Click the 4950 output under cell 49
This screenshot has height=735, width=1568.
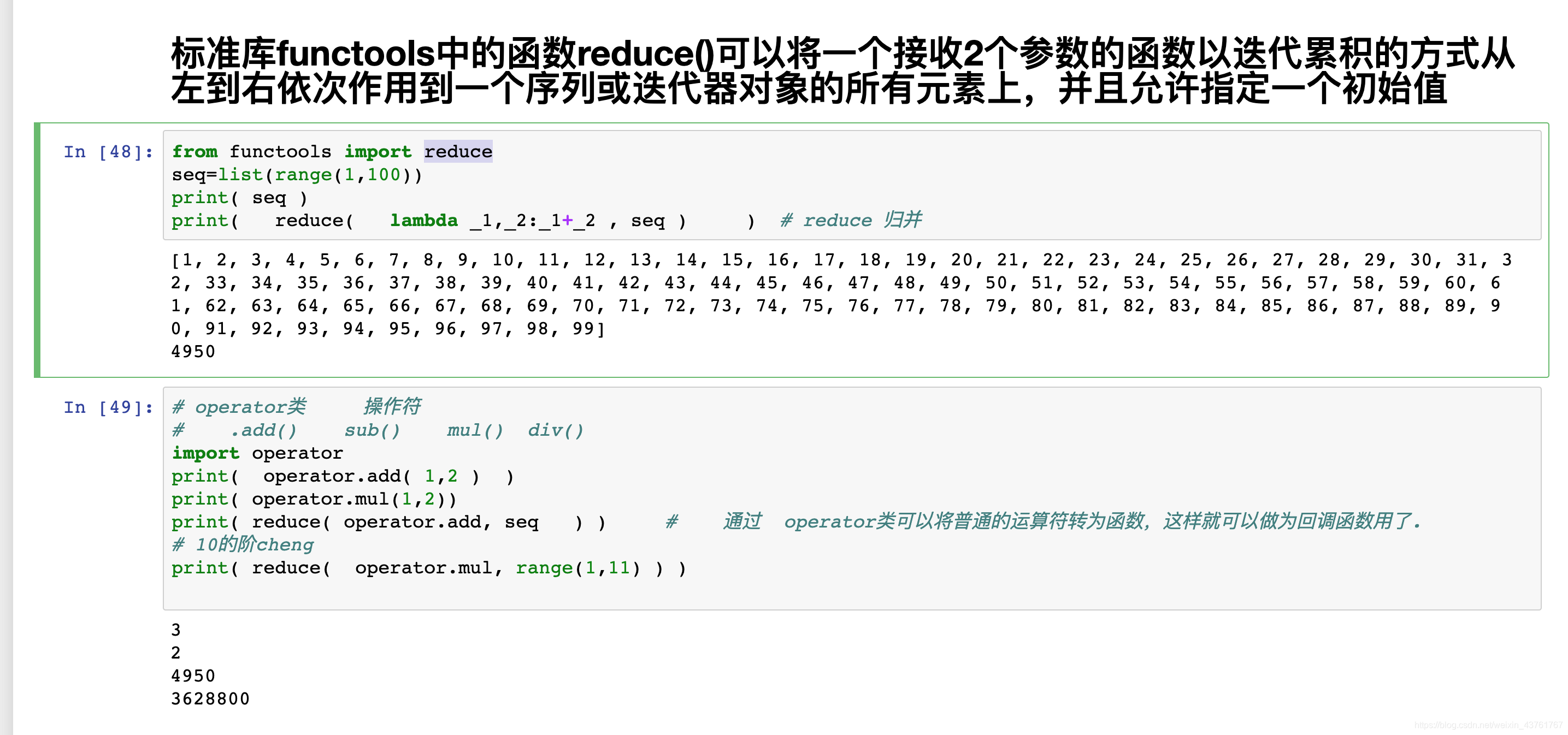[193, 676]
